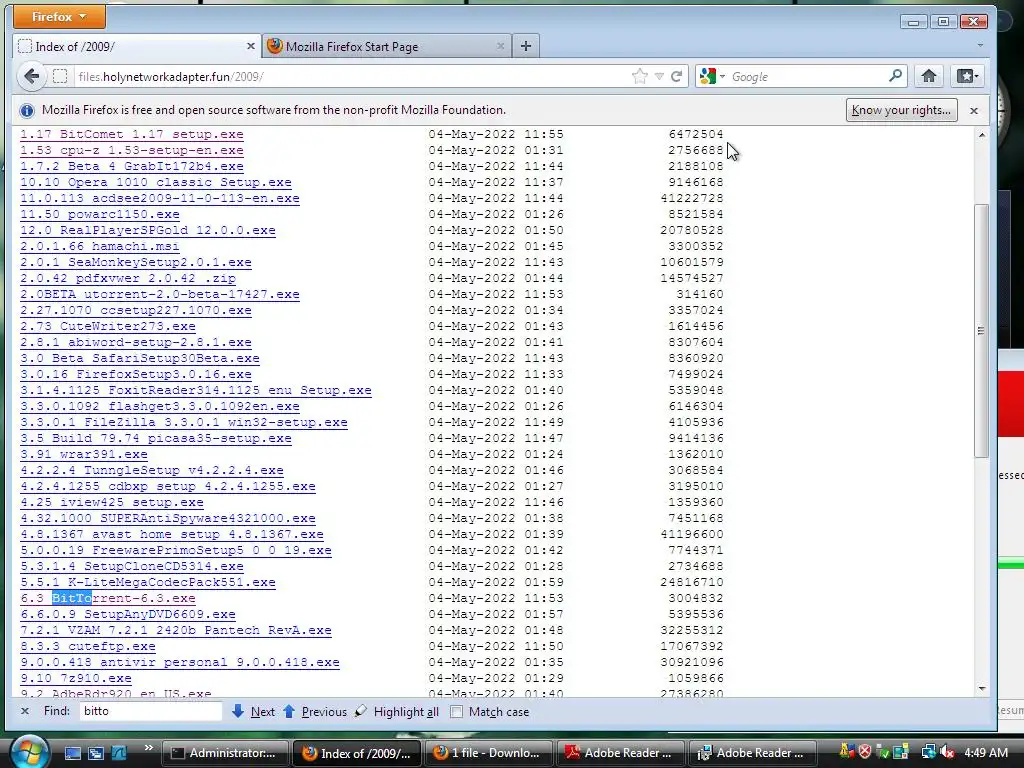Click the Find text field containing bitto
The width and height of the screenshot is (1024, 768).
tap(151, 711)
